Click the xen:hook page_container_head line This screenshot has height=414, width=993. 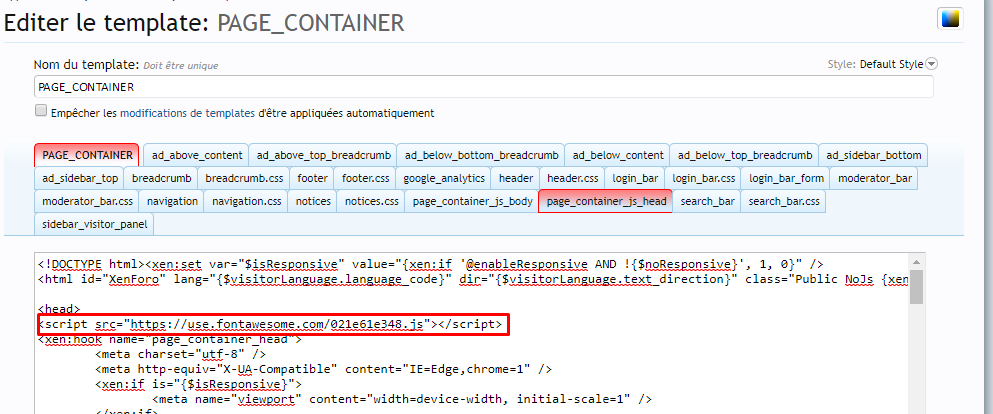170,339
